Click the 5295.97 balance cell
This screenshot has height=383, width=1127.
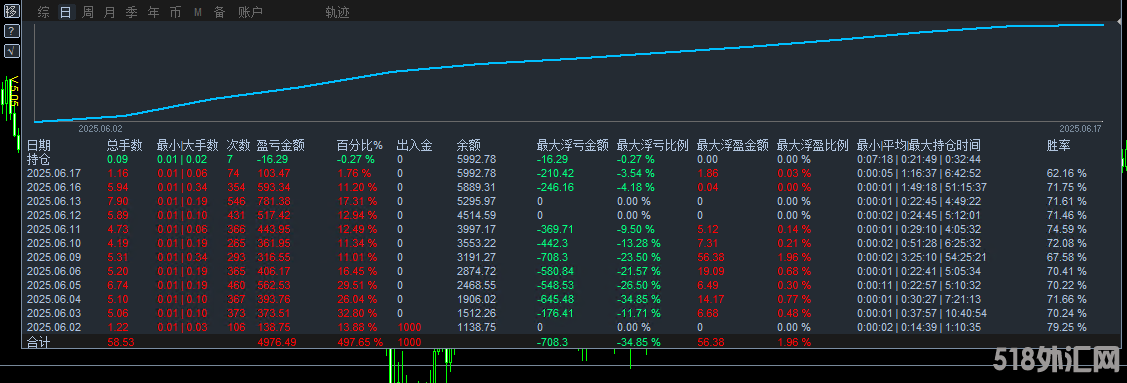coord(476,200)
